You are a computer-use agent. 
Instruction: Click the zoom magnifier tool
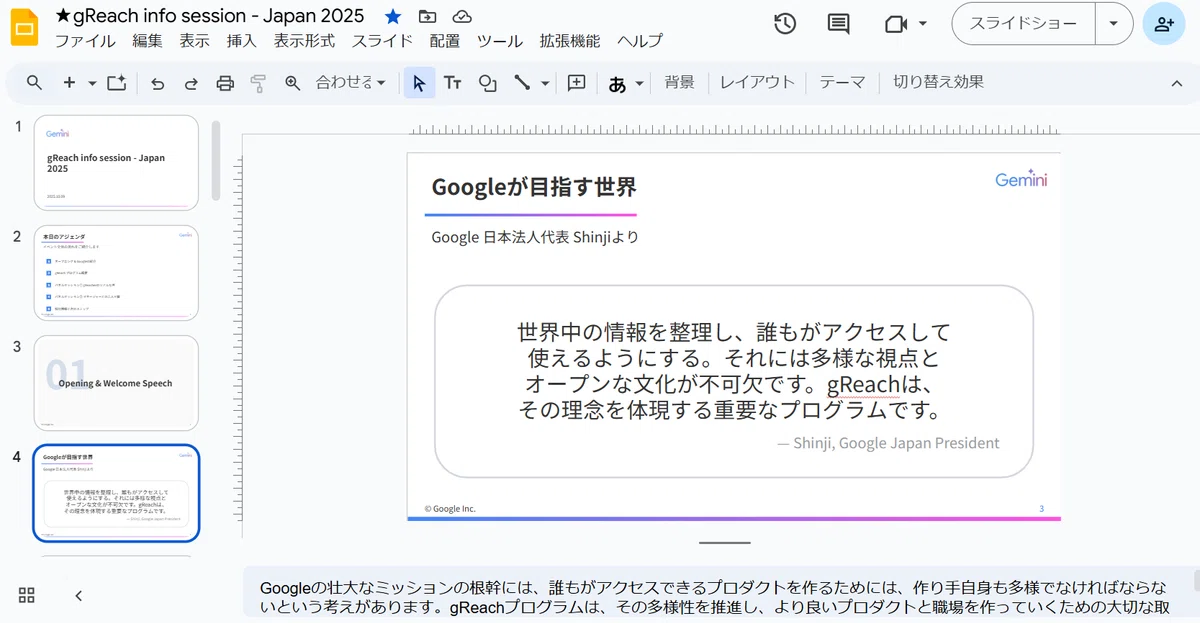(293, 83)
